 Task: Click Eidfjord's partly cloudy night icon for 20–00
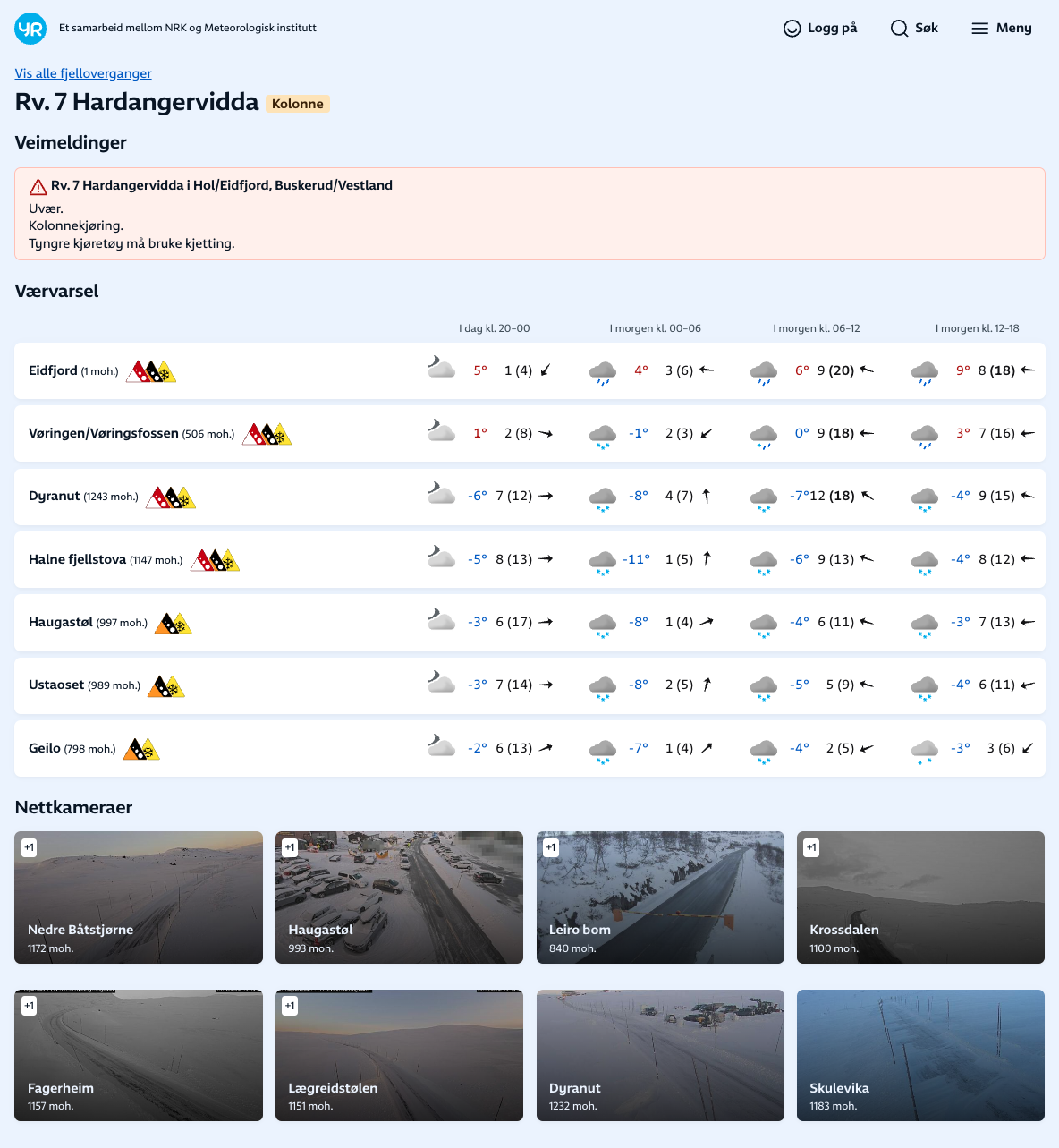coord(441,367)
